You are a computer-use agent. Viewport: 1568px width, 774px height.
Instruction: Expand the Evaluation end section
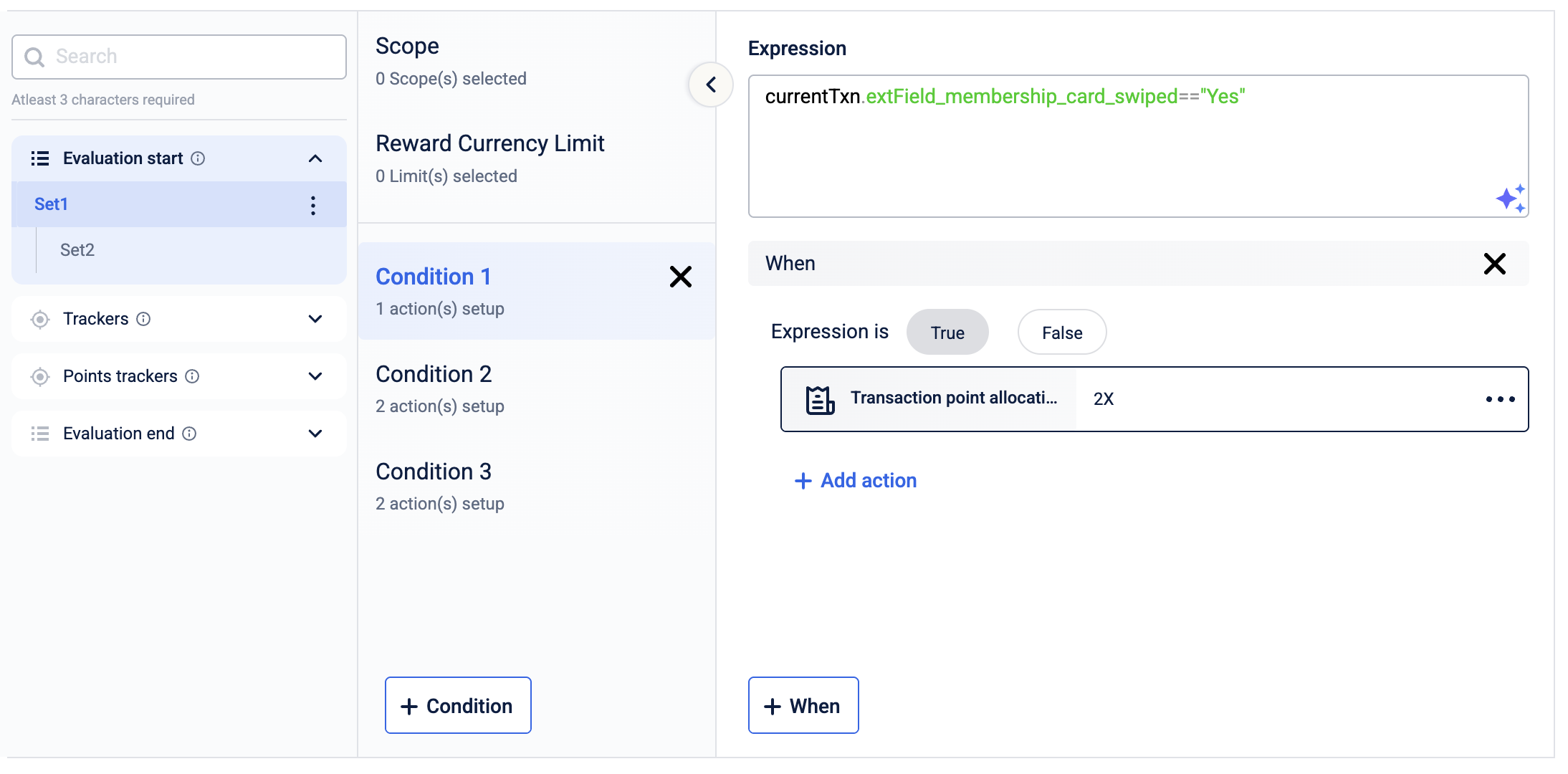[315, 434]
